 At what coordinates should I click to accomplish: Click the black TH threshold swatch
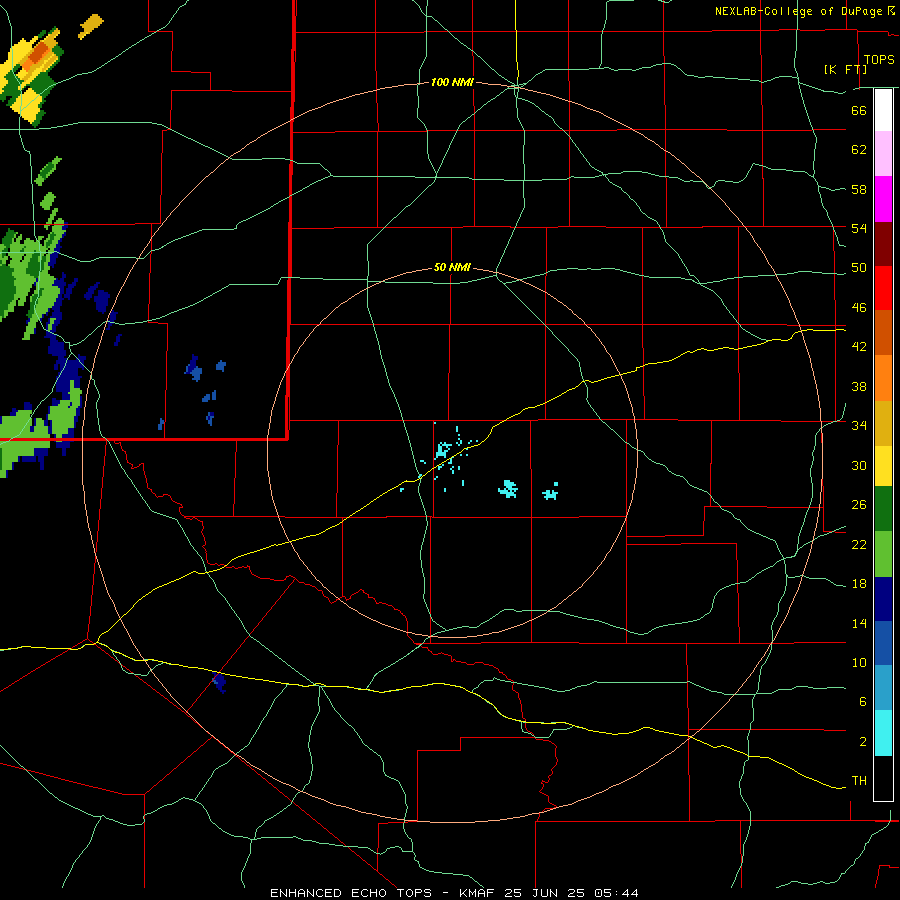coord(883,778)
